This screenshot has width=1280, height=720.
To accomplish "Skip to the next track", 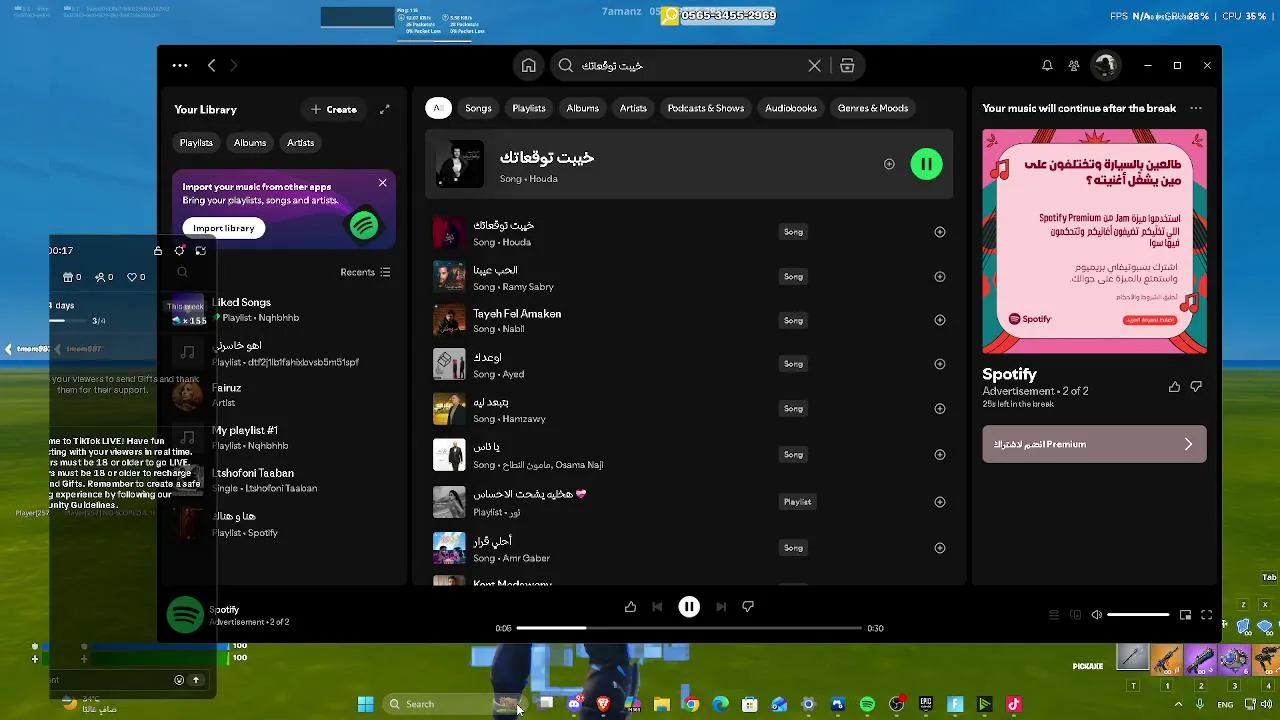I will pyautogui.click(x=721, y=607).
